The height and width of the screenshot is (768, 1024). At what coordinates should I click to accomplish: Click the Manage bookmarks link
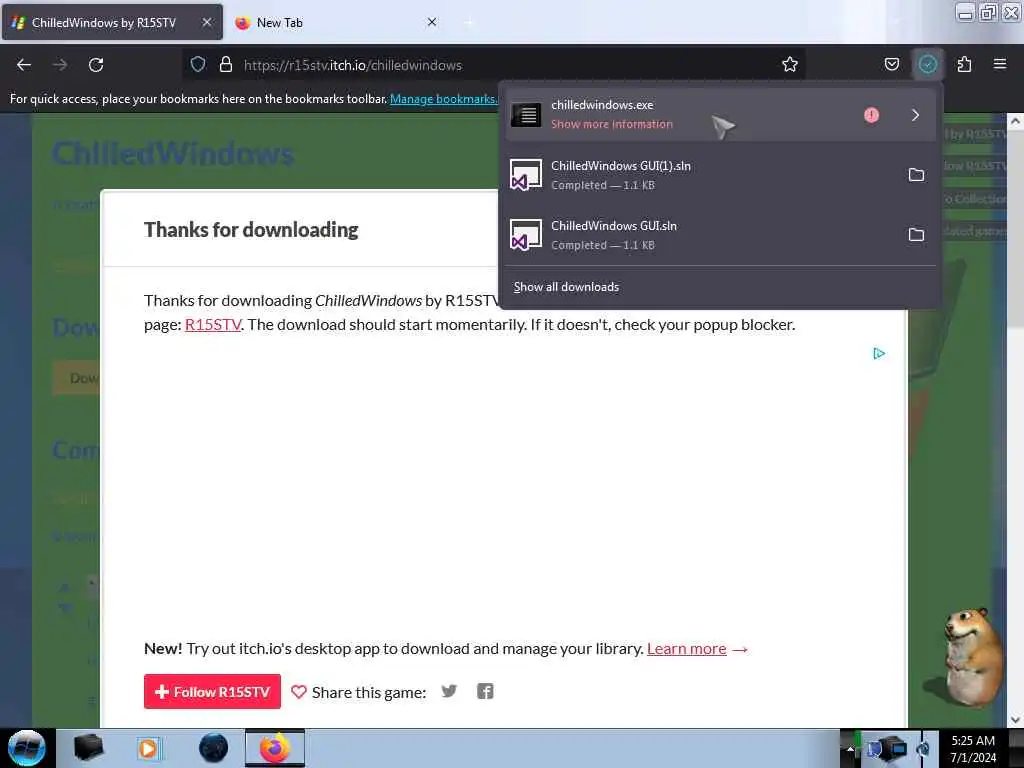click(444, 99)
